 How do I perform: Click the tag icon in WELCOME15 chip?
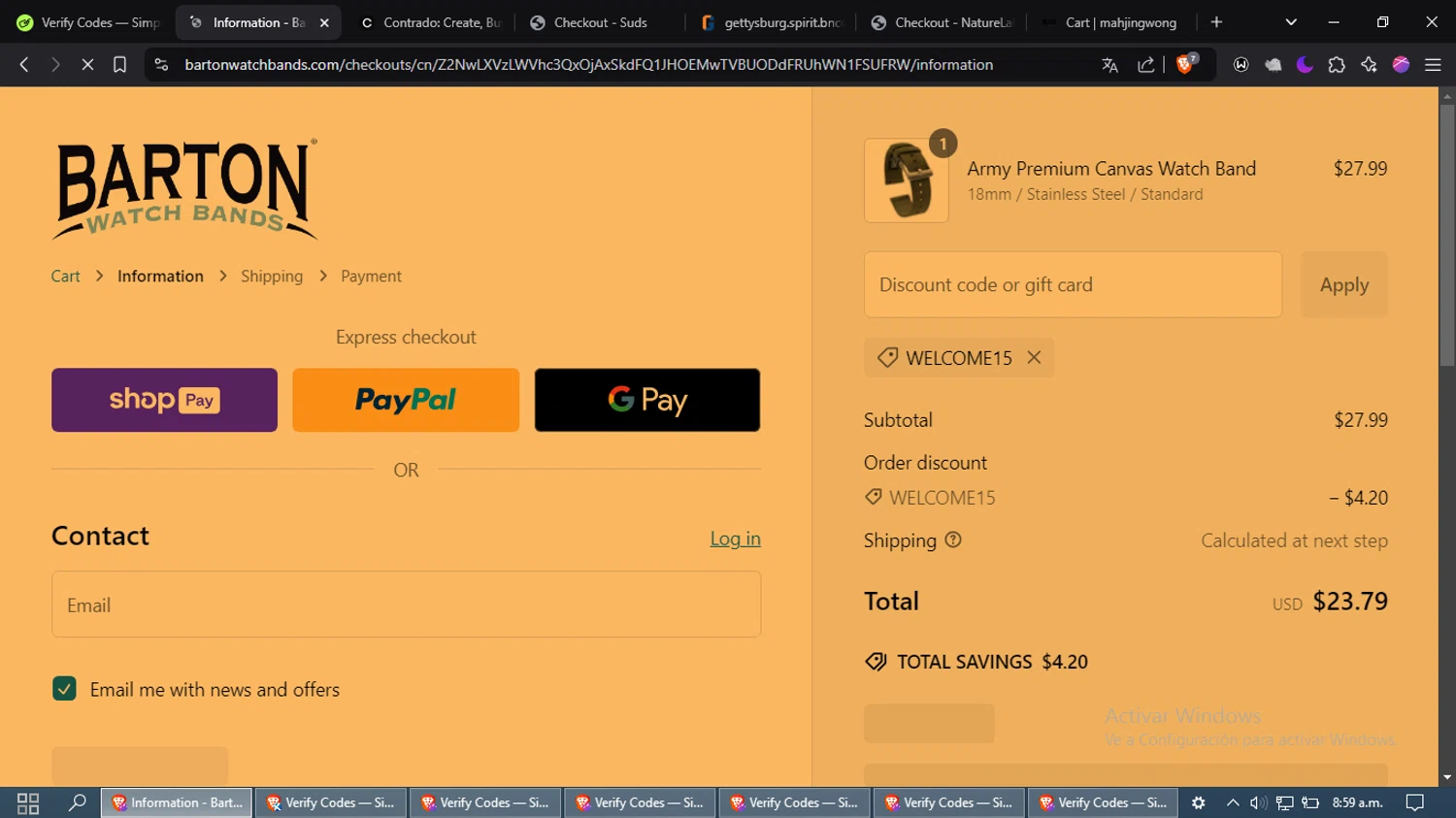click(x=887, y=357)
